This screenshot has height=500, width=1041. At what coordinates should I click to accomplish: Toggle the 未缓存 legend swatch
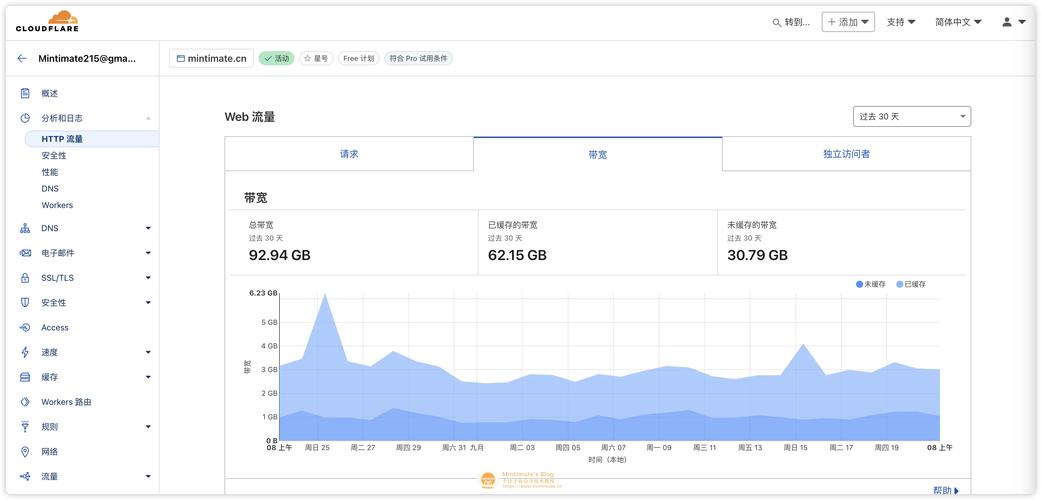[859, 284]
